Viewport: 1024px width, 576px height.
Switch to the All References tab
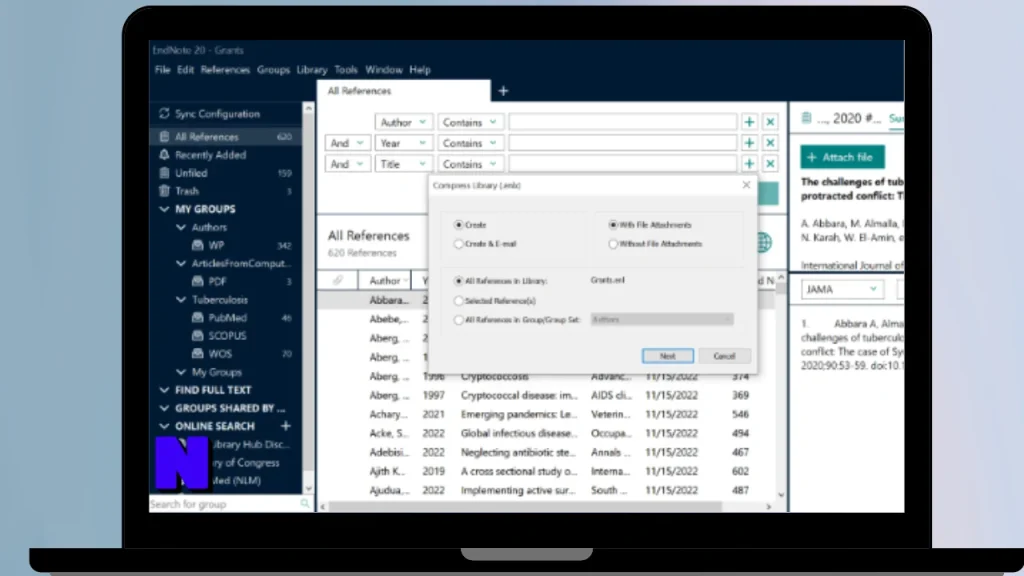[x=404, y=91]
